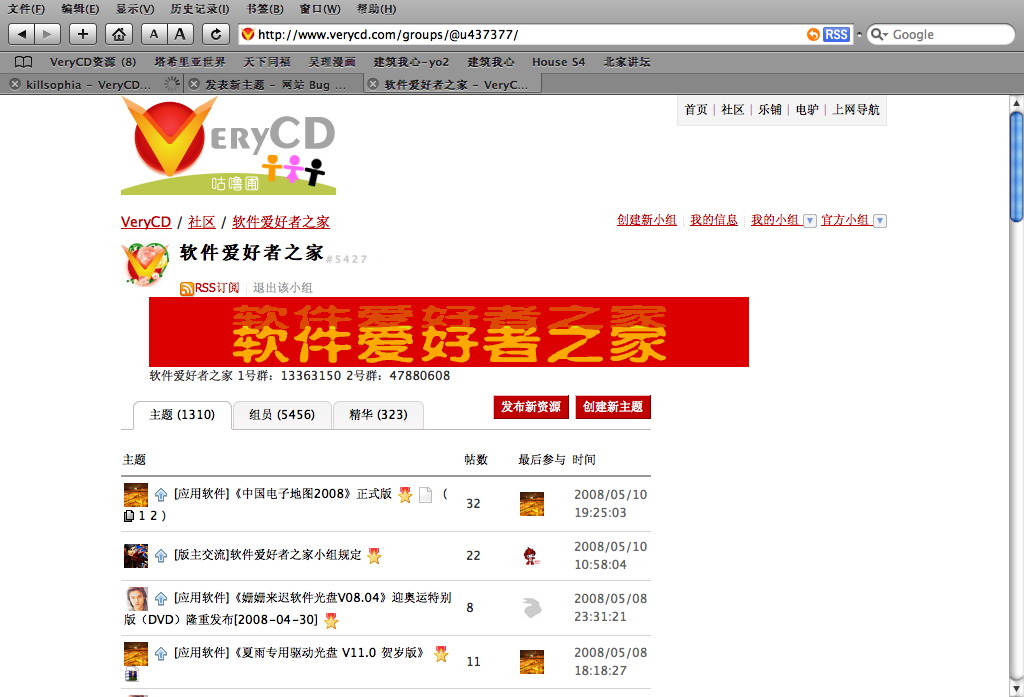Viewport: 1024px width, 697px height.
Task: Add bookmark with the plus button
Action: pyautogui.click(x=83, y=34)
